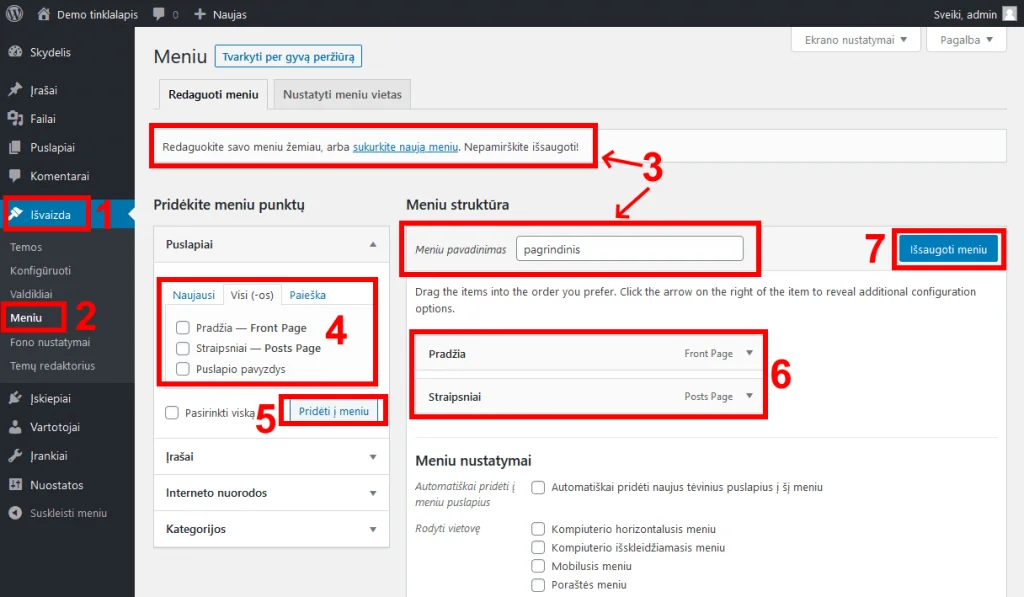The height and width of the screenshot is (597, 1024).
Task: Open Fono nustatymai submenu item
Action: [x=50, y=342]
